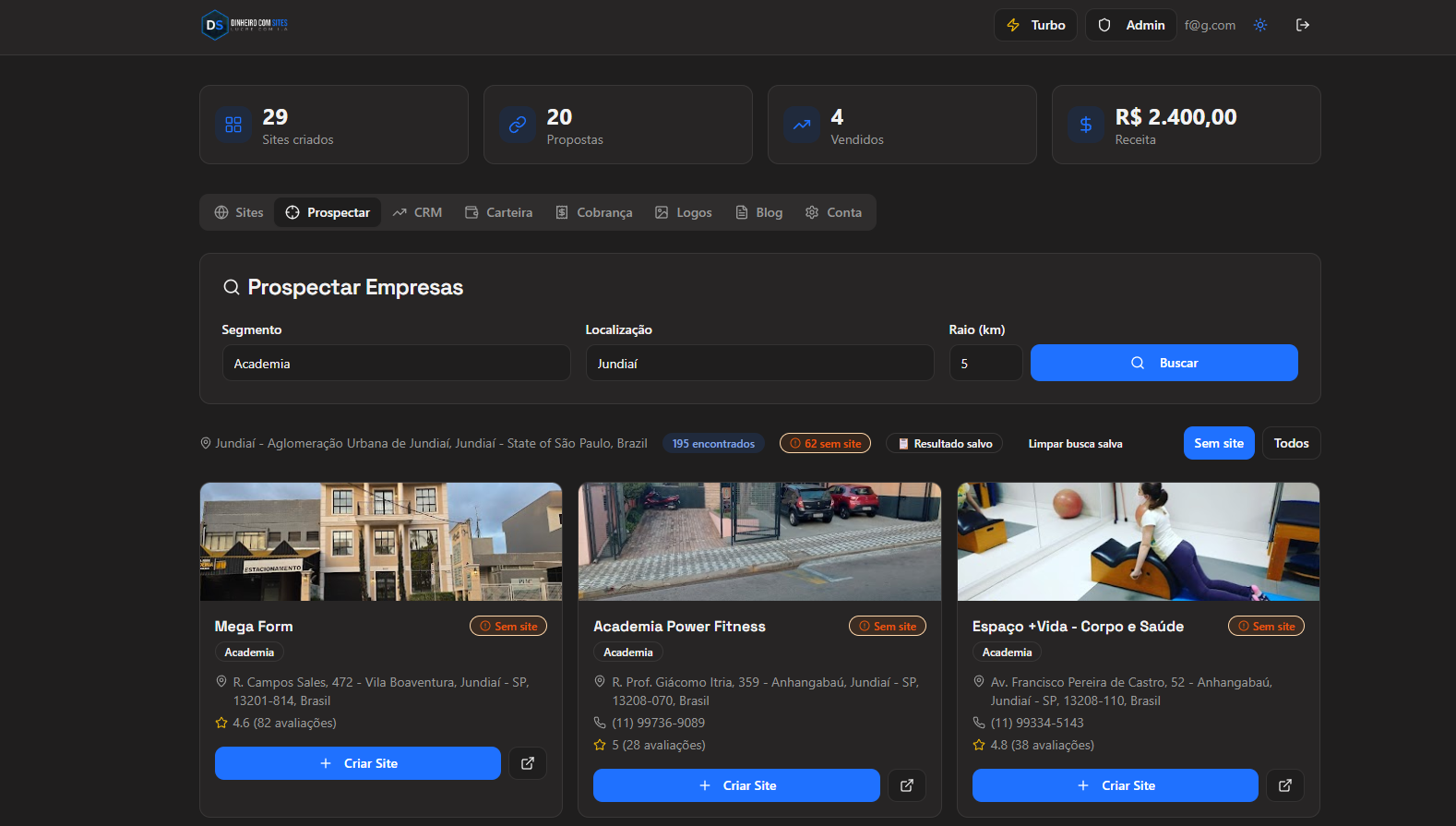The height and width of the screenshot is (826, 1456).
Task: Click the Mega Form address pin icon
Action: pyautogui.click(x=221, y=682)
